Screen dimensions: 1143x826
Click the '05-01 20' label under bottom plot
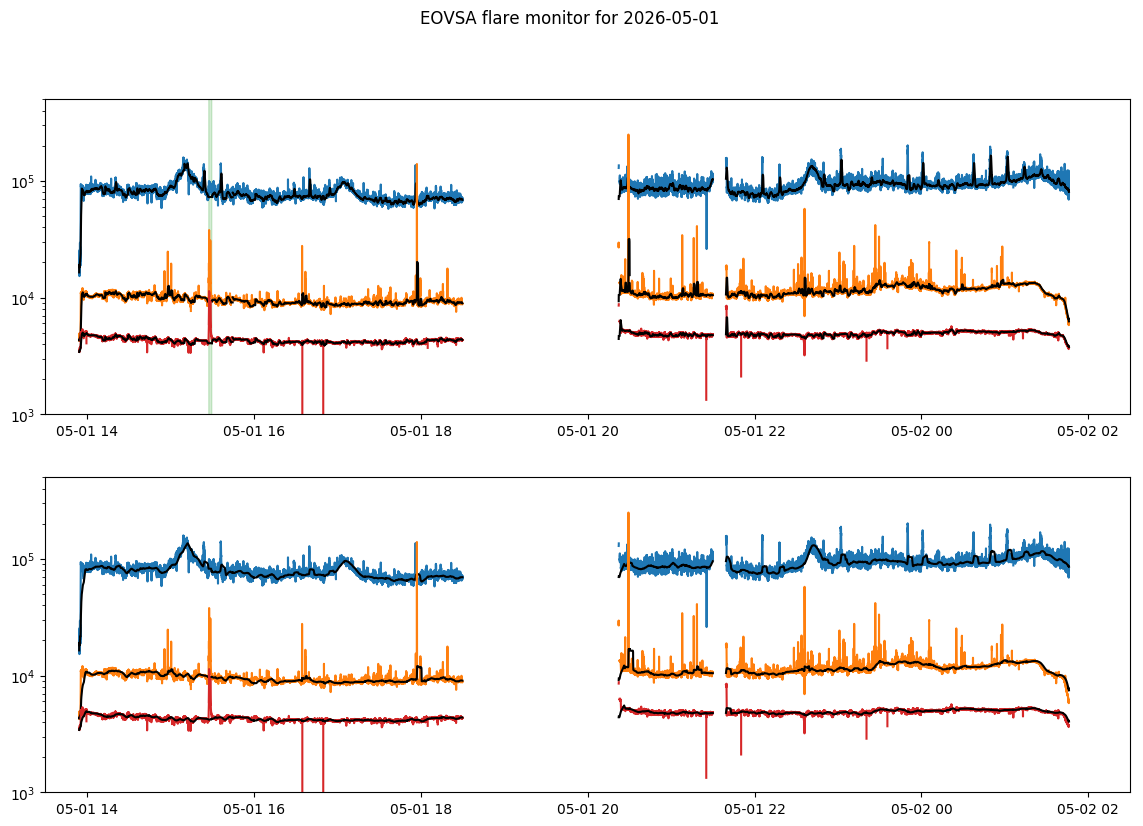[x=588, y=809]
